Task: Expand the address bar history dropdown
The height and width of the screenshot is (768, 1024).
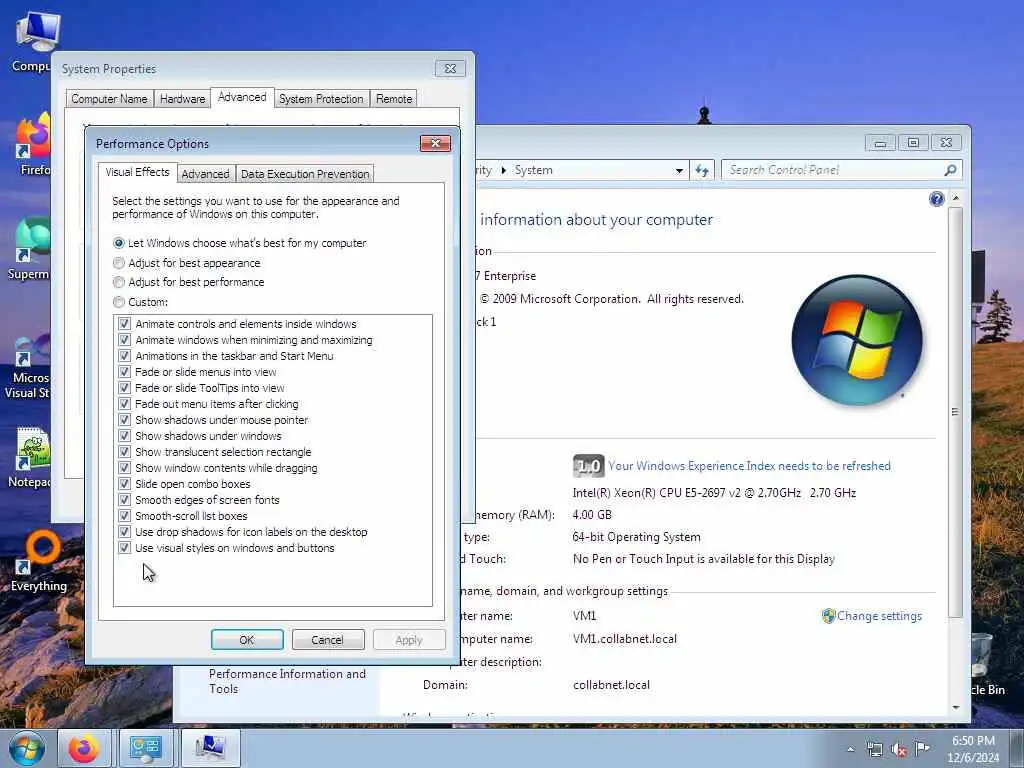Action: click(679, 170)
